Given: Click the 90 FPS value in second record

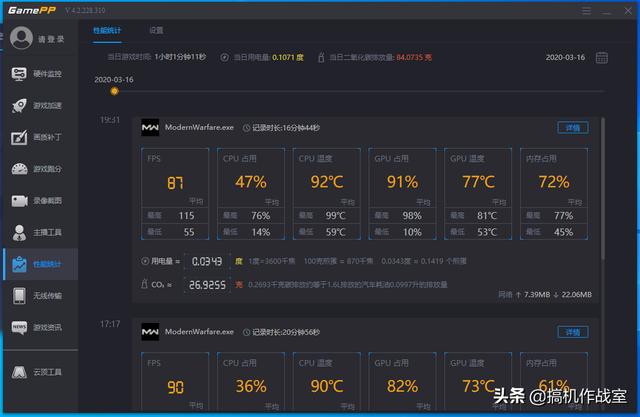Looking at the screenshot, I should [175, 387].
